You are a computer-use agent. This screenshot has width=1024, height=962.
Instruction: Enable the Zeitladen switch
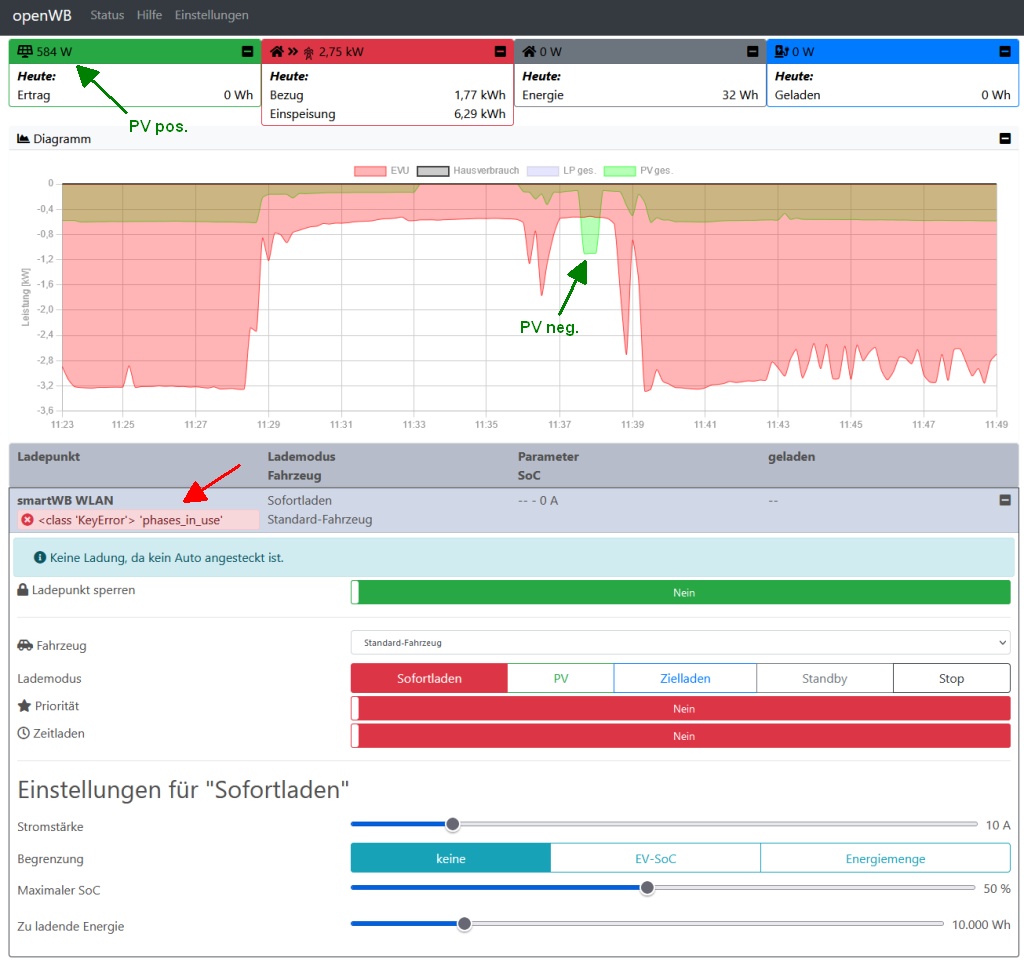[x=680, y=736]
